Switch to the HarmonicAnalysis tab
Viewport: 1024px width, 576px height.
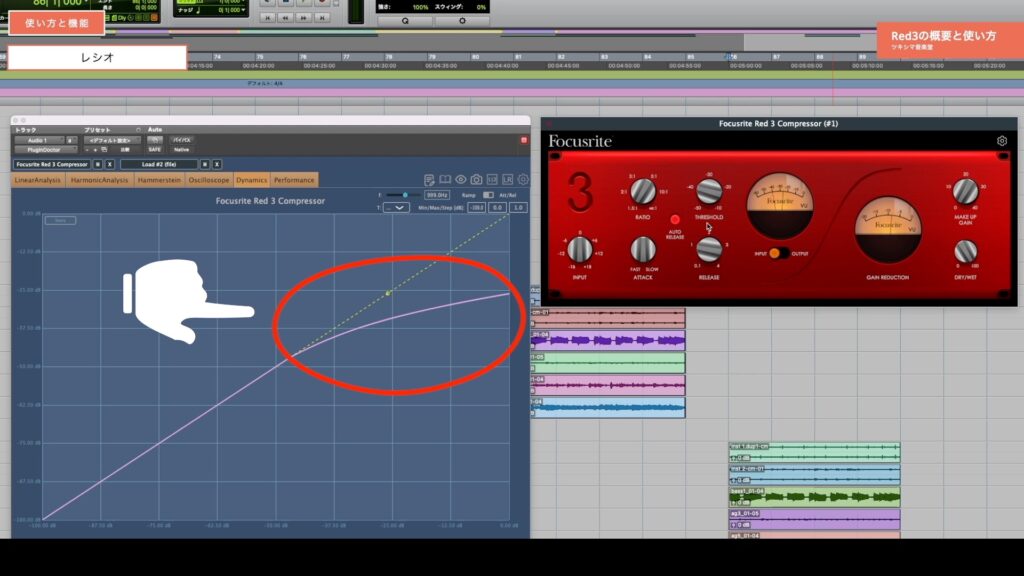point(100,180)
